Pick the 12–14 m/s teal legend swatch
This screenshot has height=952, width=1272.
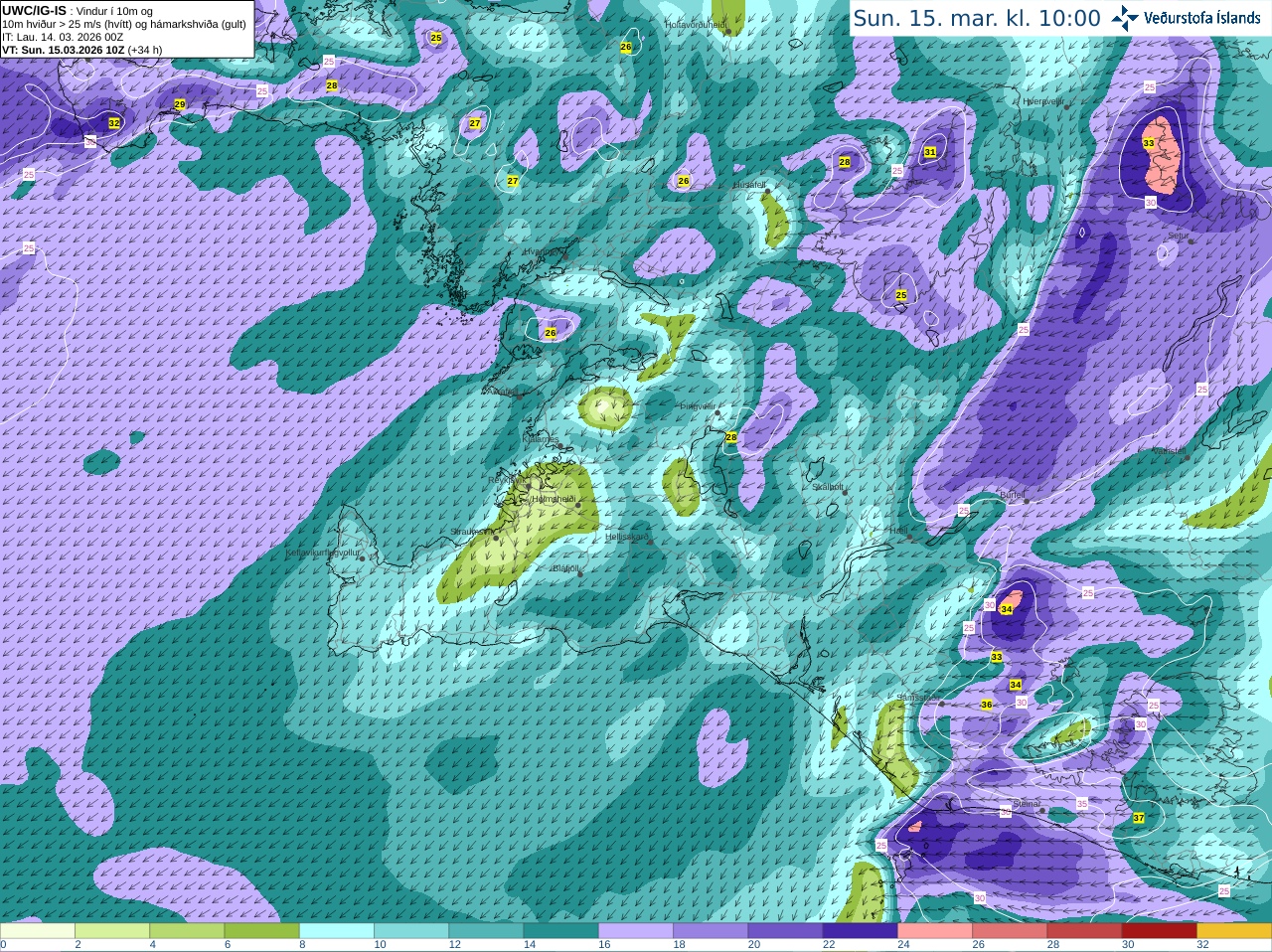[486, 931]
